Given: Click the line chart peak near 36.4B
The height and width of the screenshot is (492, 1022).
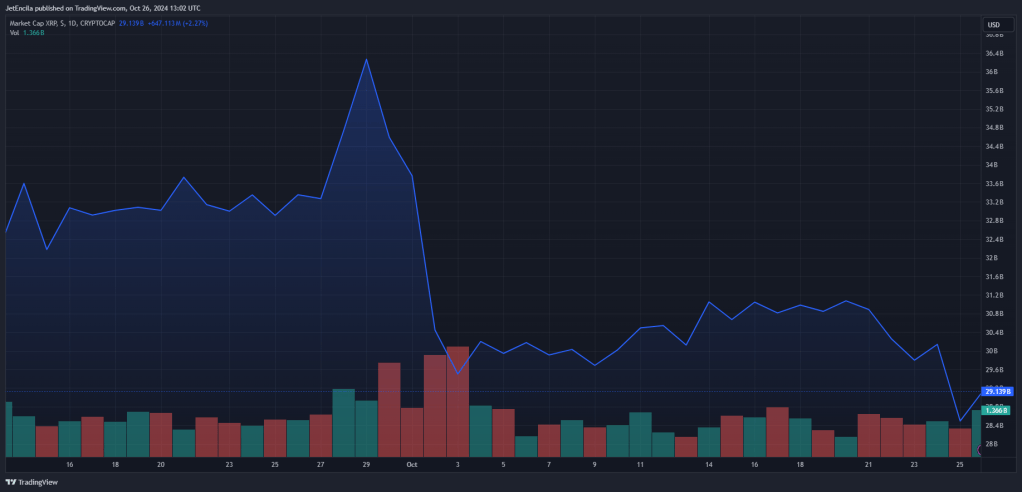Looking at the screenshot, I should click(366, 60).
